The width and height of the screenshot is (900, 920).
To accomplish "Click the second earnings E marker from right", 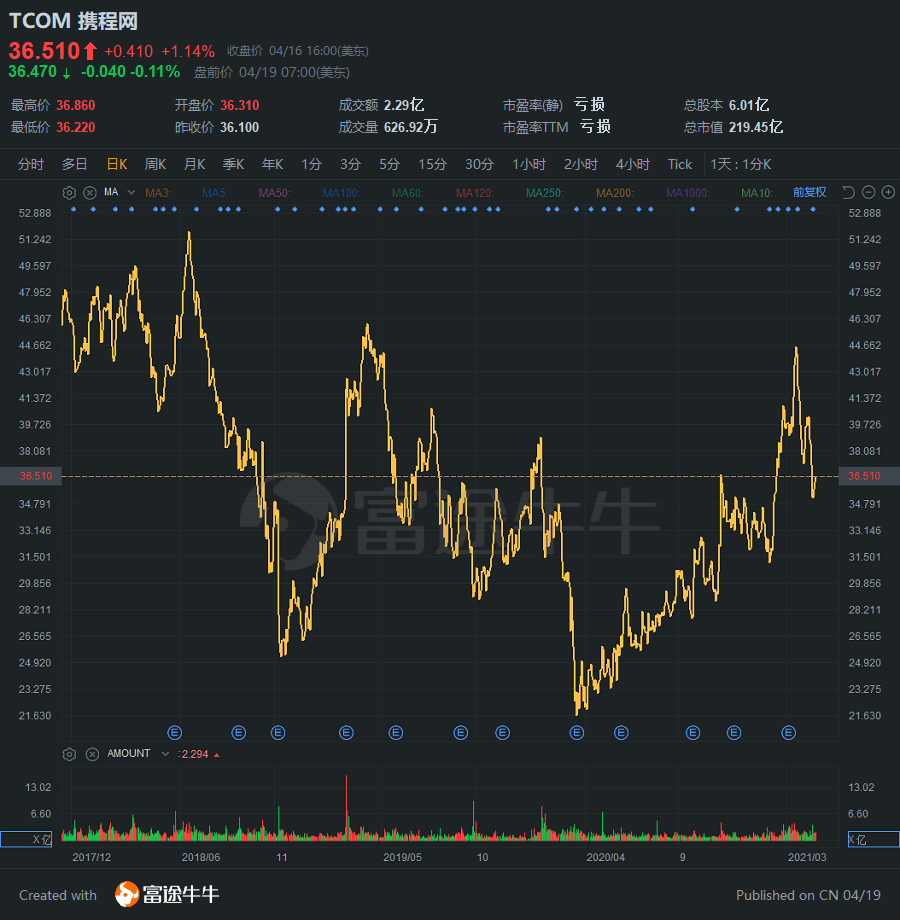I will pos(734,733).
